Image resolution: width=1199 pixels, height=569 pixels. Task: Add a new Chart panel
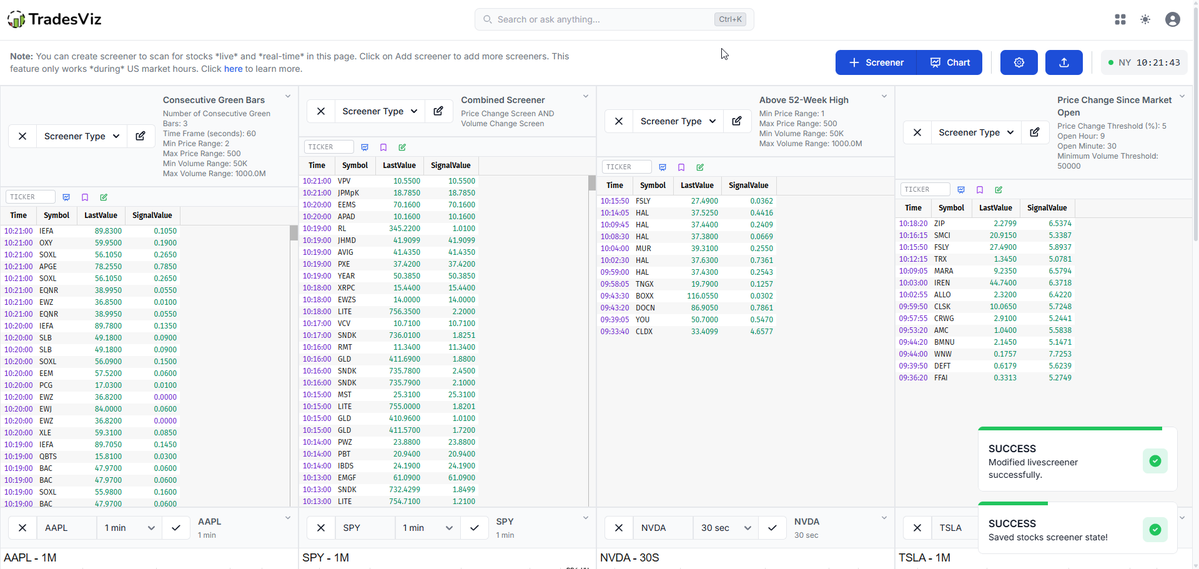[x=949, y=63]
